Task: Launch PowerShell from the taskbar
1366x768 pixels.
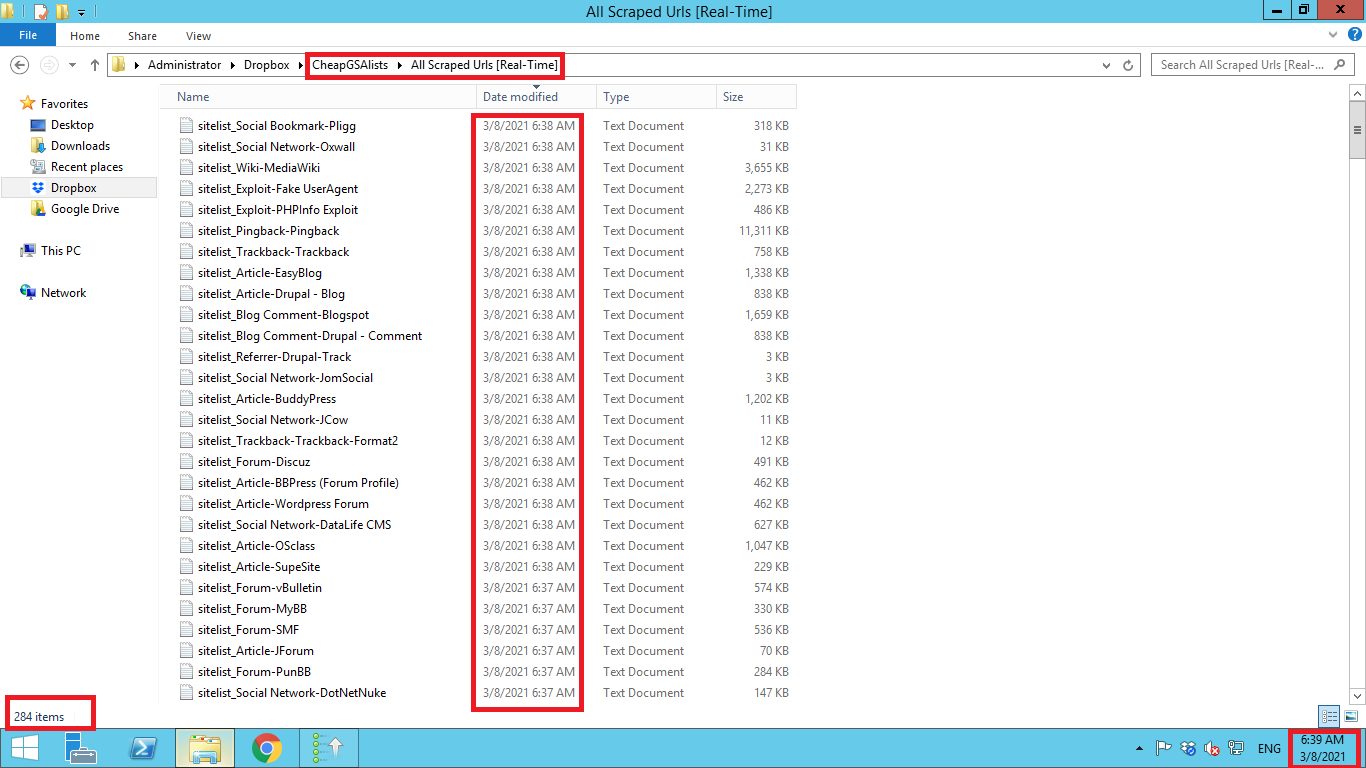Action: (143, 748)
